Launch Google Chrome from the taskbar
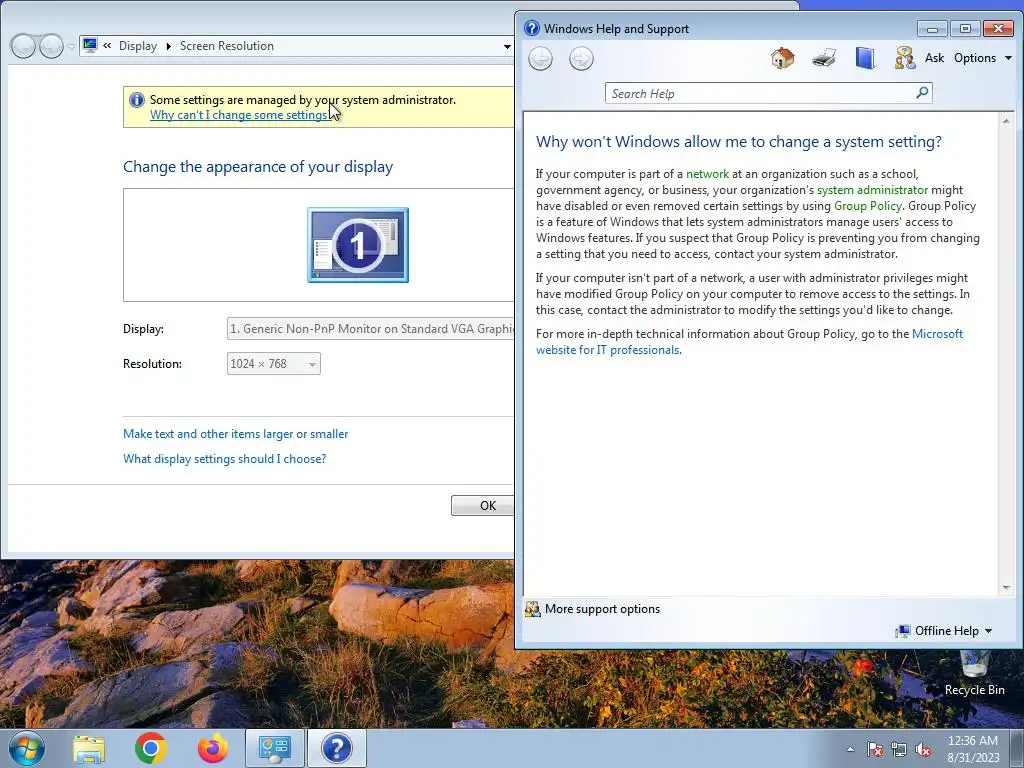Viewport: 1024px width, 768px height. click(x=150, y=748)
